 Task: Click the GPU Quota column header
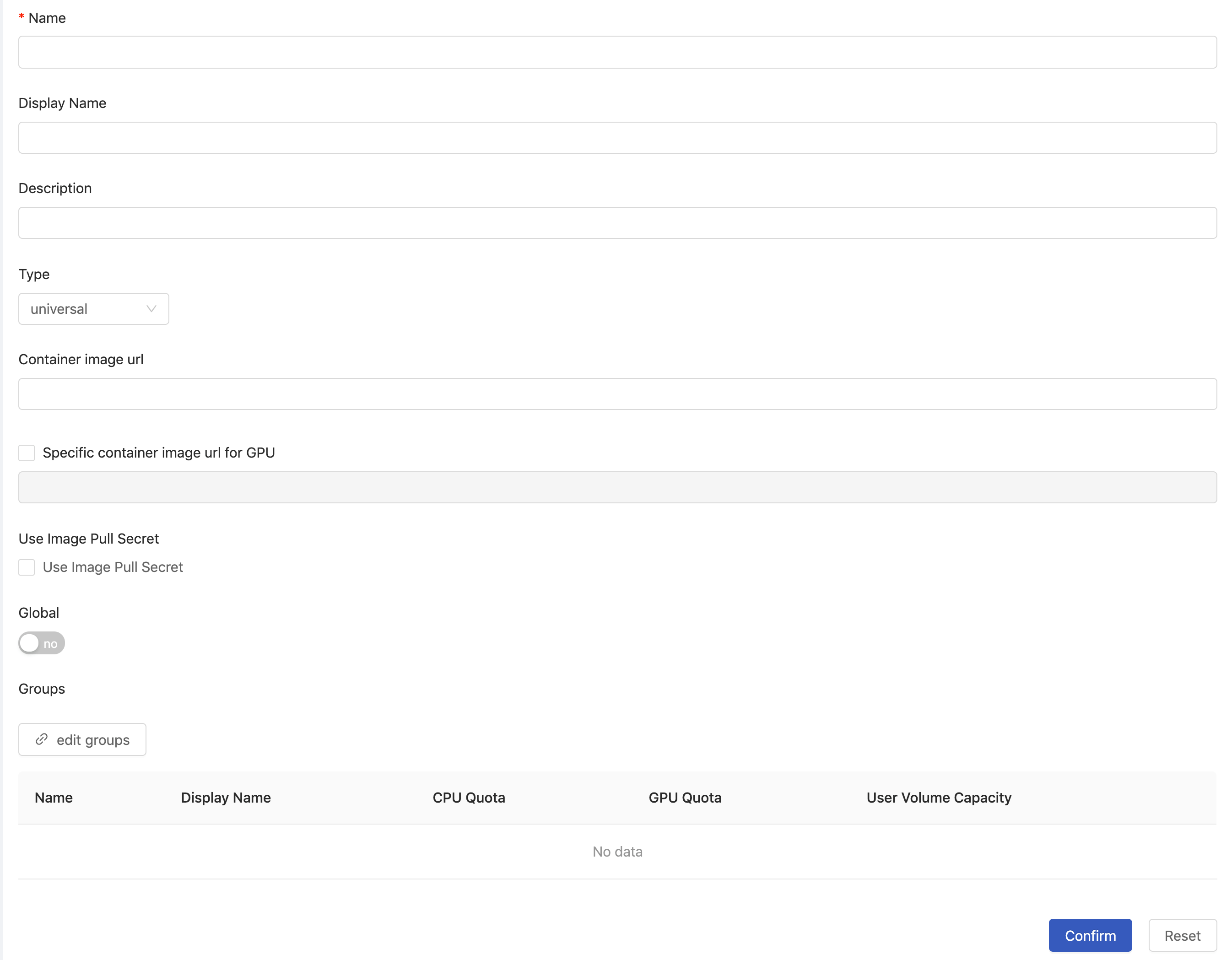(x=685, y=798)
